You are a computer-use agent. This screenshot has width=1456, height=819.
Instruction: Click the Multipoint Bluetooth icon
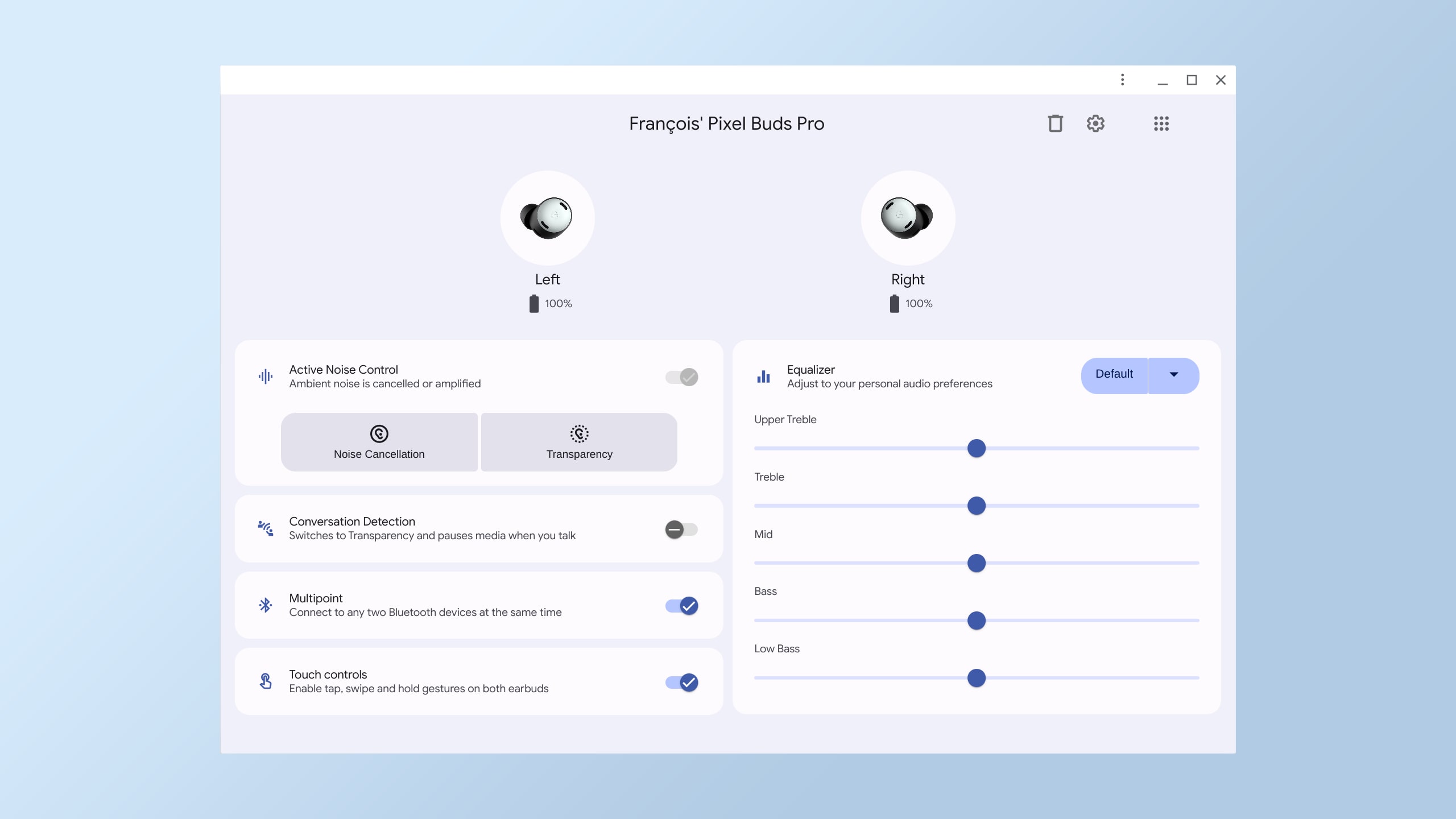coord(265,605)
